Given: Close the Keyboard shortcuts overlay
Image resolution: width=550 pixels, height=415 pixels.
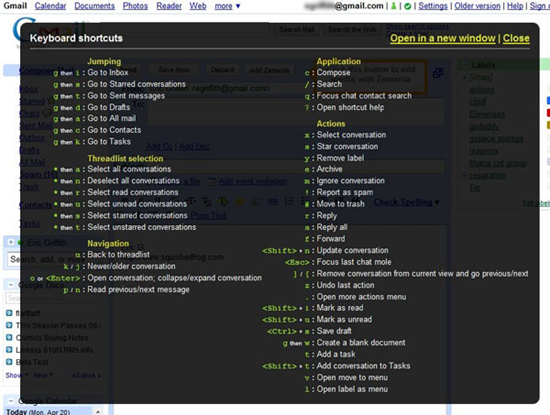Looking at the screenshot, I should [516, 38].
